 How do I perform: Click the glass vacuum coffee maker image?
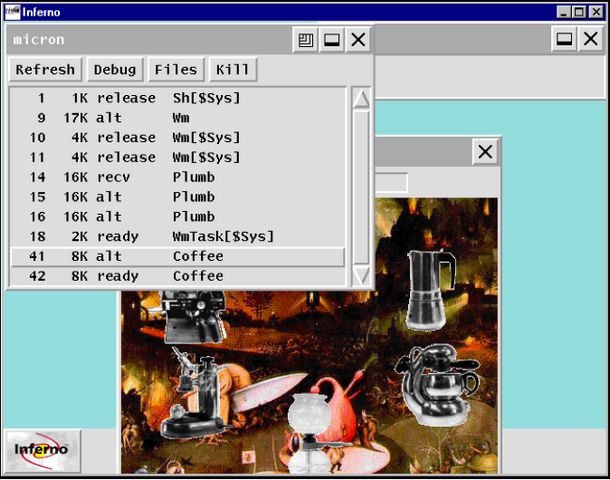coord(309,434)
